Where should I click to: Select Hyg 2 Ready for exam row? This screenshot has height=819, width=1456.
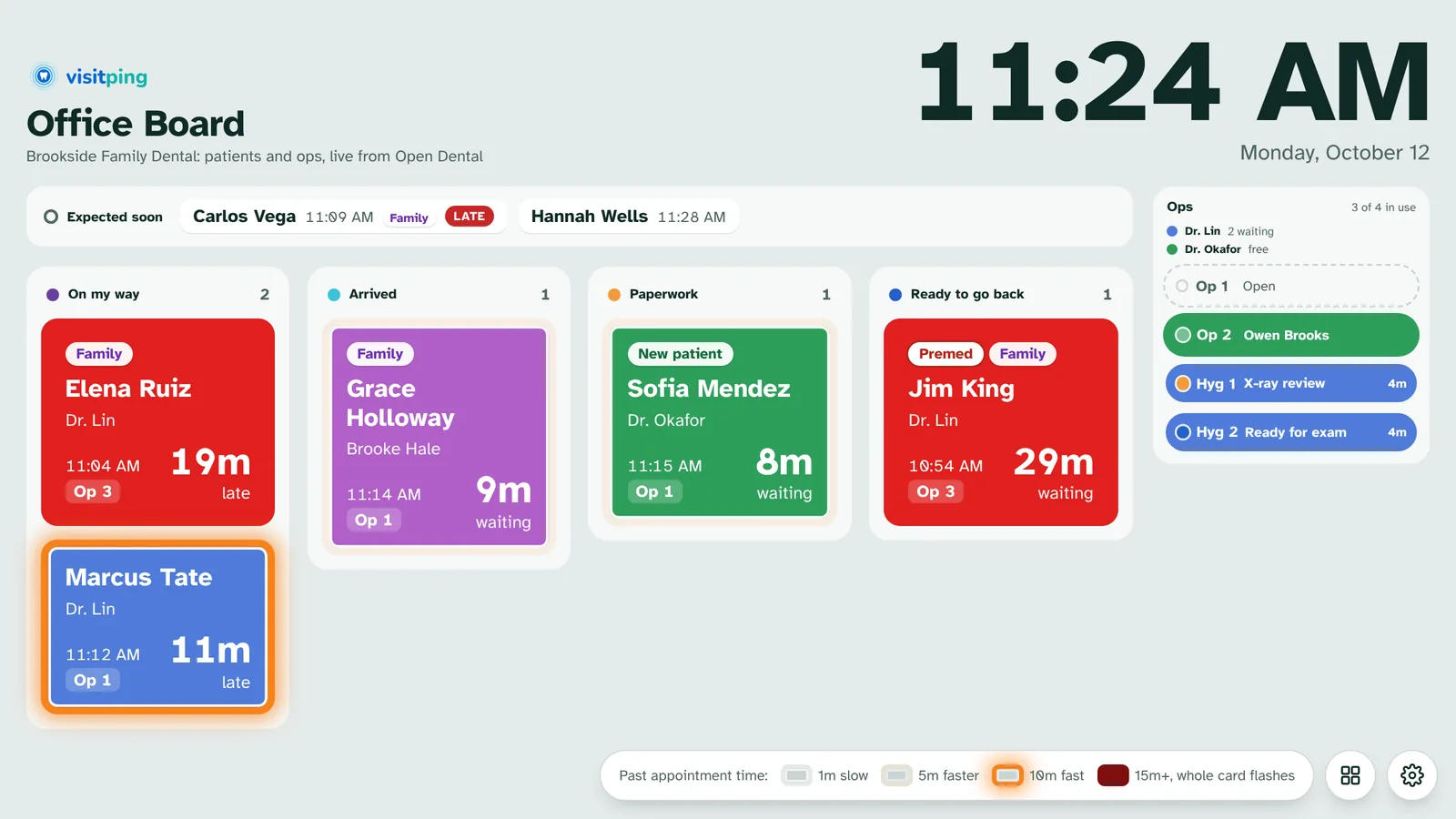pos(1291,432)
